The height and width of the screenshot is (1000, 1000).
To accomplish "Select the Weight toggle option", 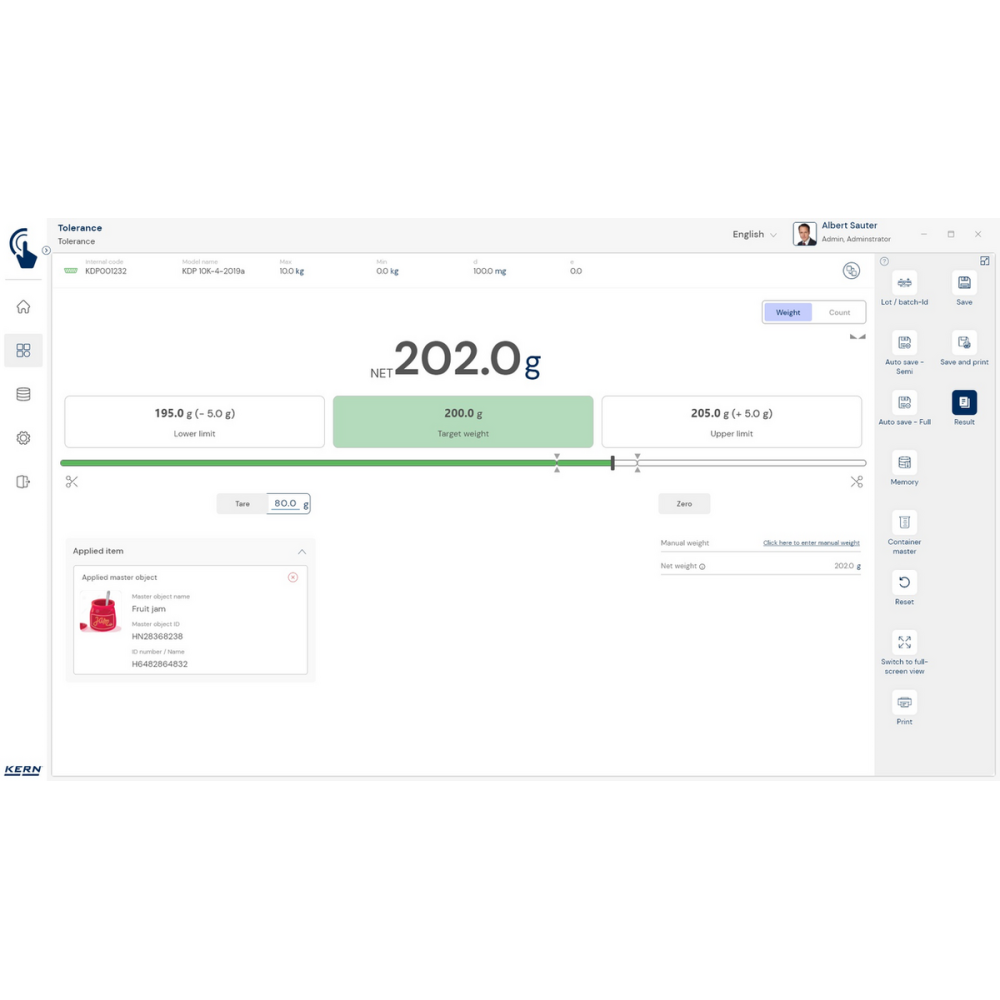I will [x=788, y=312].
